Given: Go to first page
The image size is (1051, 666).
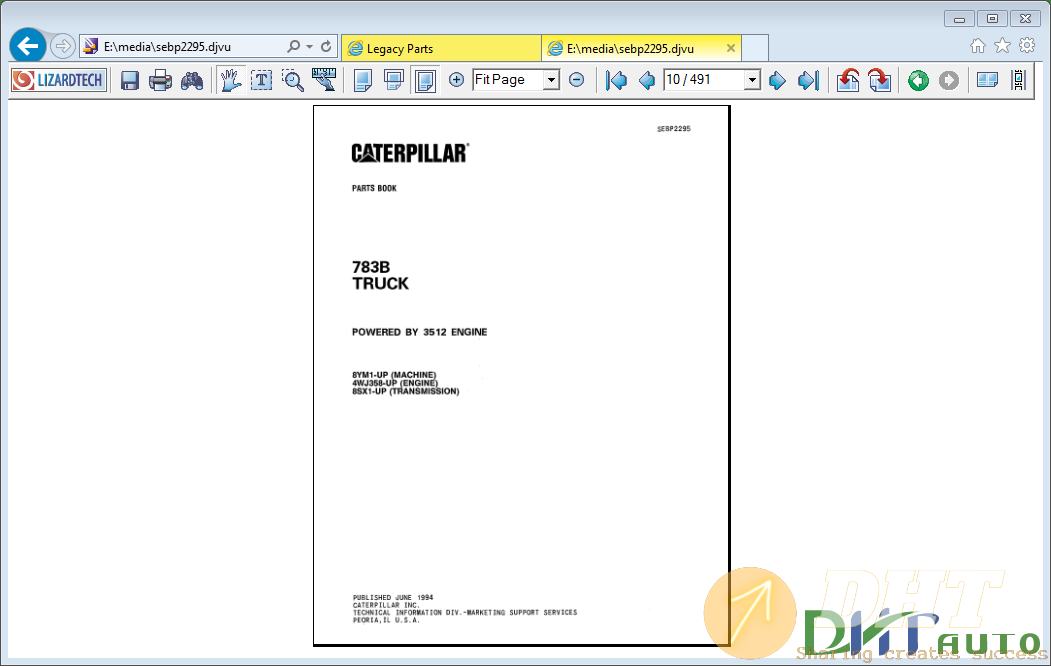Looking at the screenshot, I should coord(616,81).
